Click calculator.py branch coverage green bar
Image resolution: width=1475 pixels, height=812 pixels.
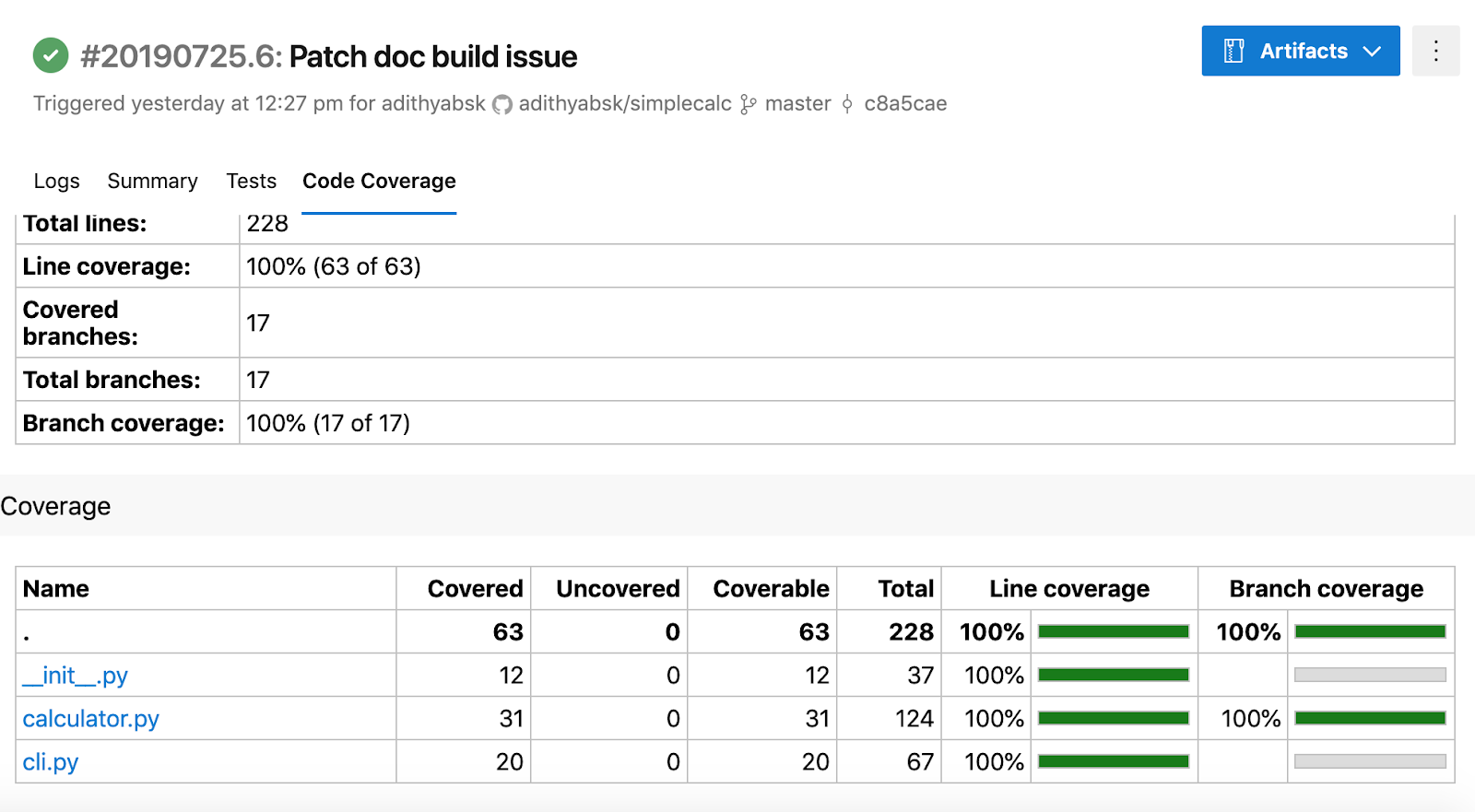(1370, 718)
